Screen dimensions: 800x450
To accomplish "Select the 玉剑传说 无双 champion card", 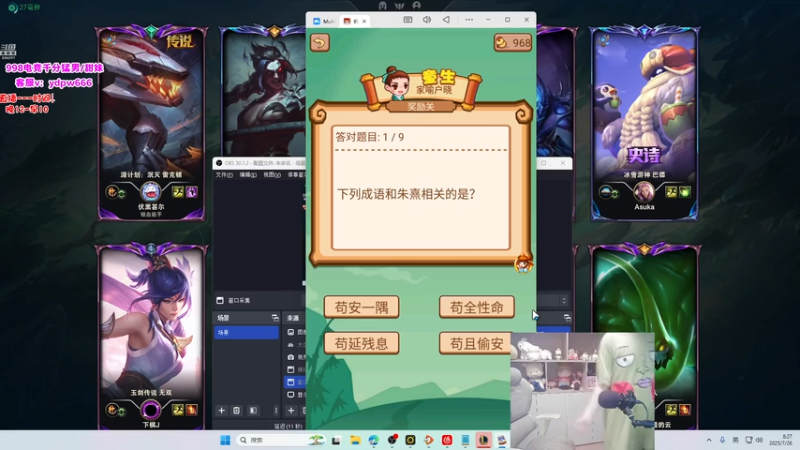I will coord(152,337).
